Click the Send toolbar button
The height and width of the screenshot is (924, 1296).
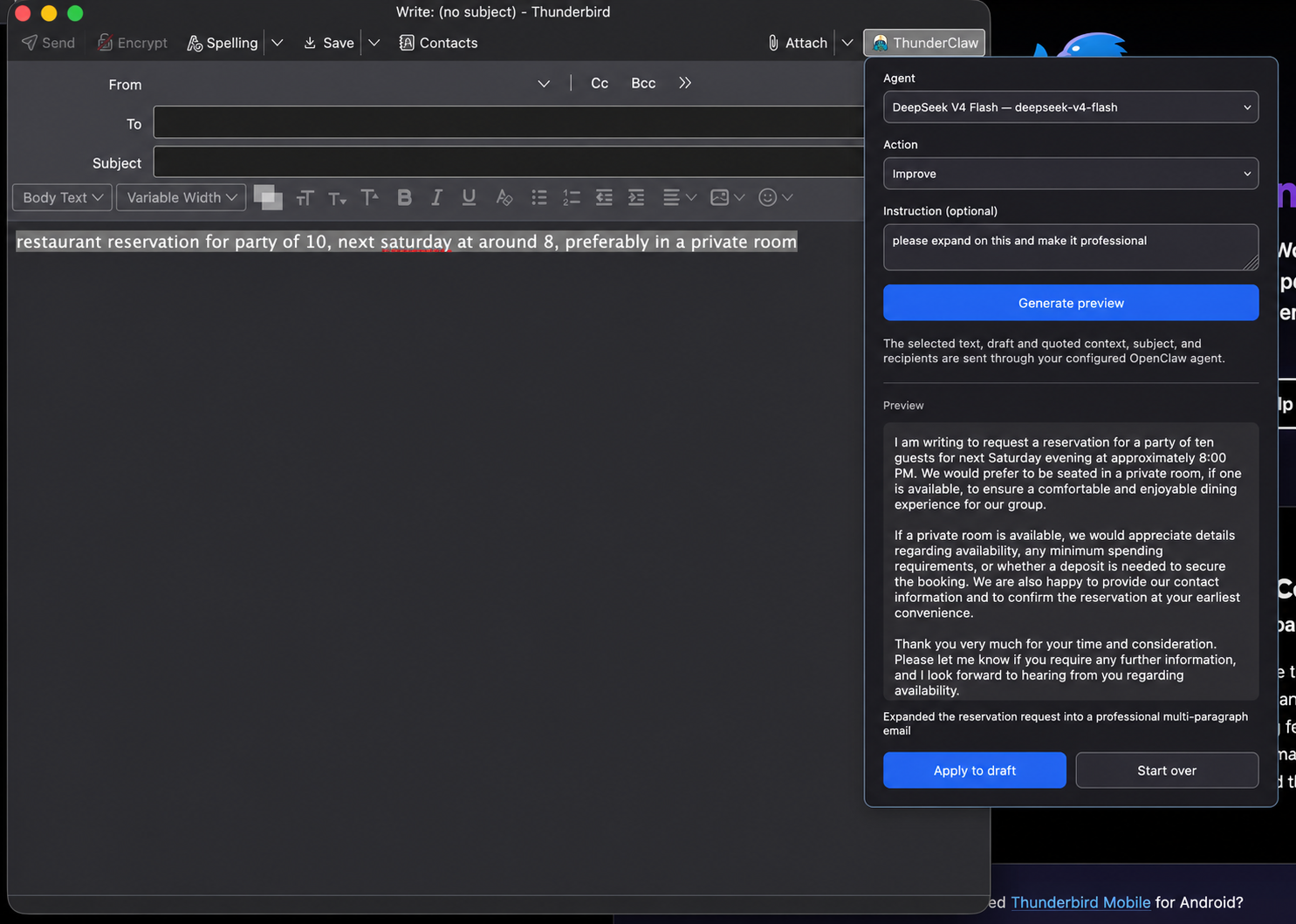point(48,43)
